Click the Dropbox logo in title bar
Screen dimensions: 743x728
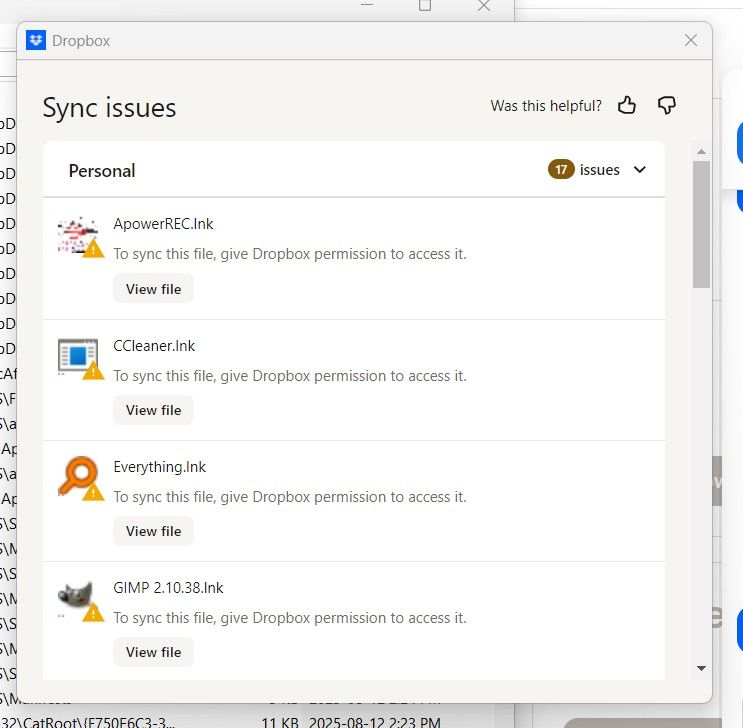[x=36, y=40]
